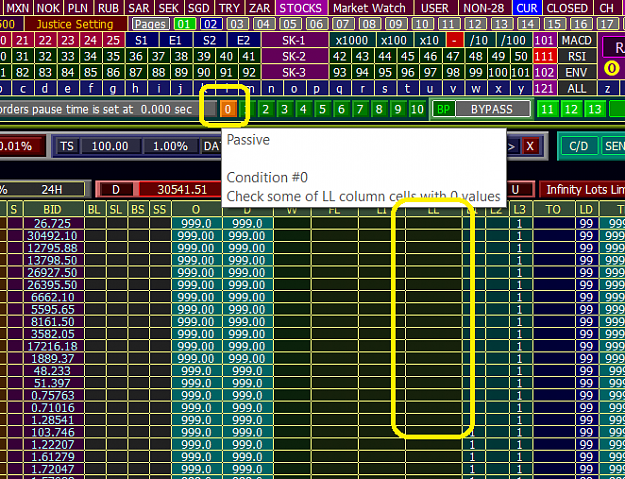Toggle the green BP indicator
This screenshot has width=625, height=479.
[x=444, y=109]
